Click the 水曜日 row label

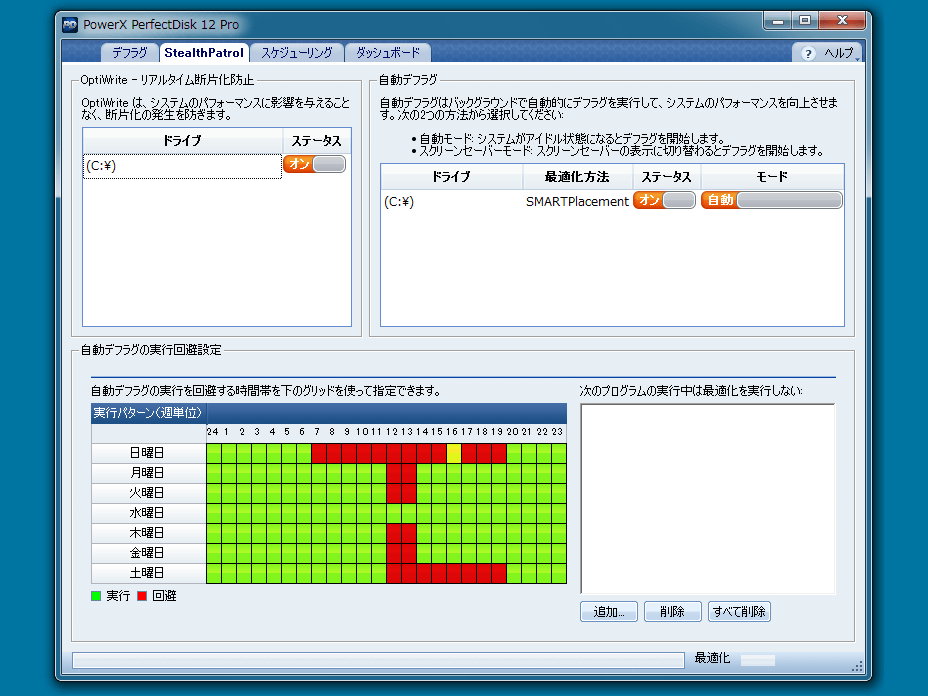click(148, 513)
